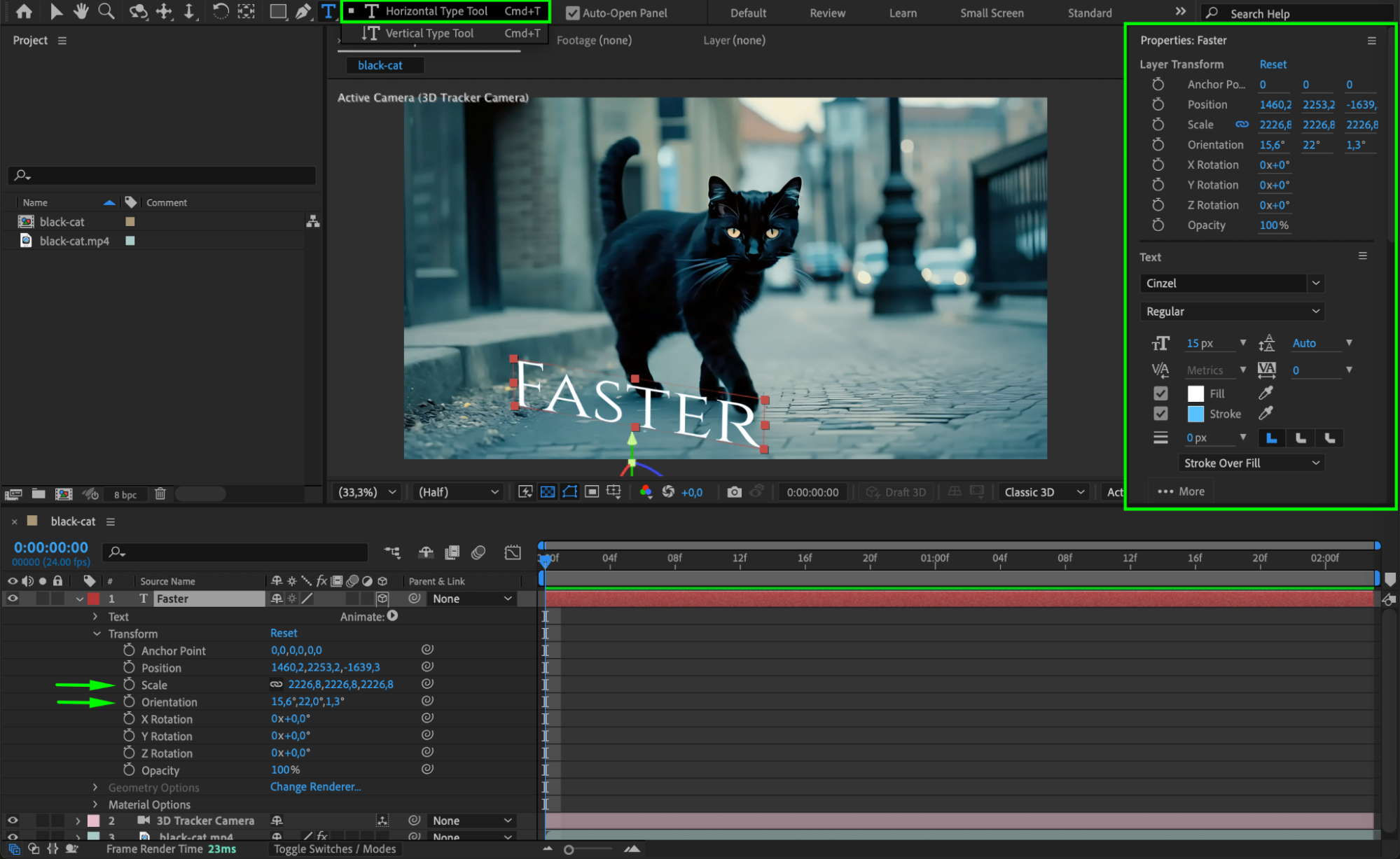Delete selected item with trash icon

click(160, 494)
